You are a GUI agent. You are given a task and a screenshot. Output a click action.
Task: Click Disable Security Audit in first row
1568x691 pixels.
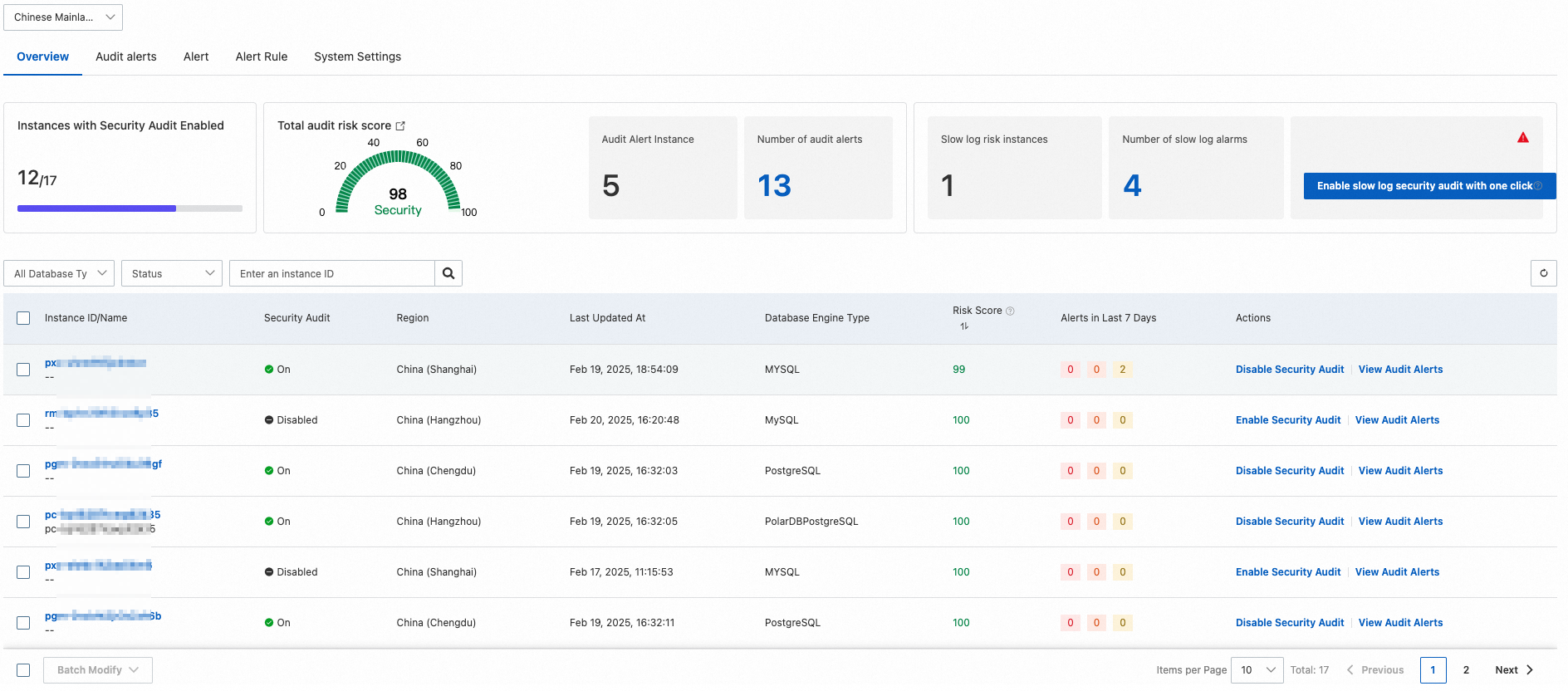coord(1289,370)
